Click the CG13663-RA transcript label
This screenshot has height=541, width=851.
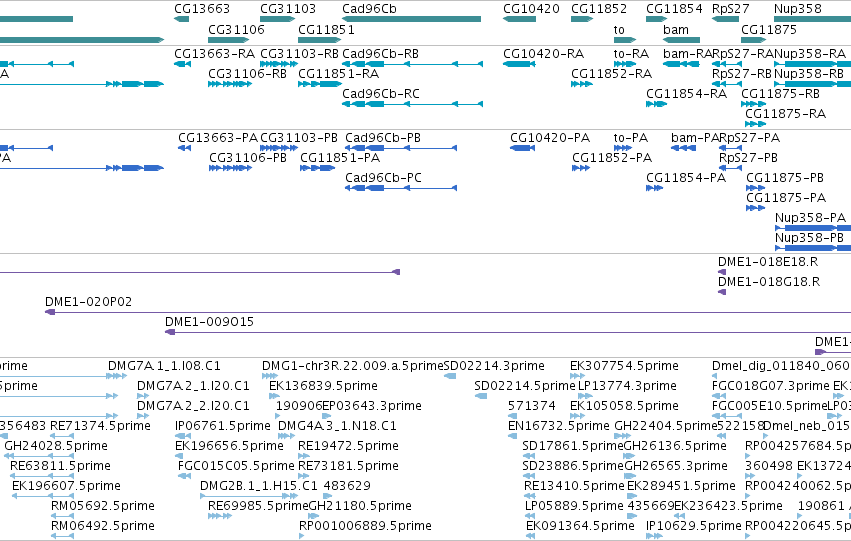pyautogui.click(x=214, y=54)
